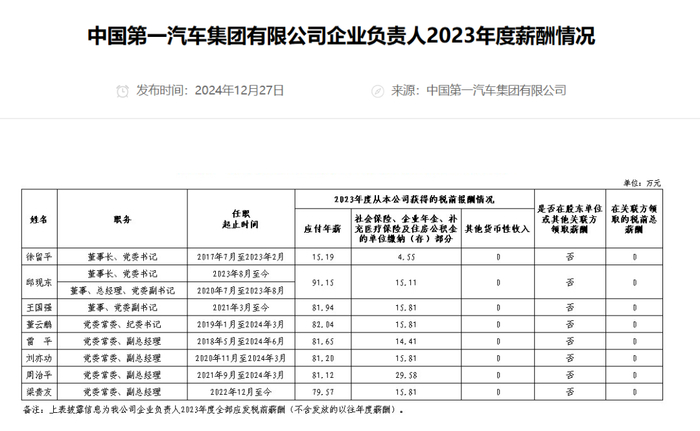Click the name cell 雷平
Screen dimensions: 700x431
39,342
